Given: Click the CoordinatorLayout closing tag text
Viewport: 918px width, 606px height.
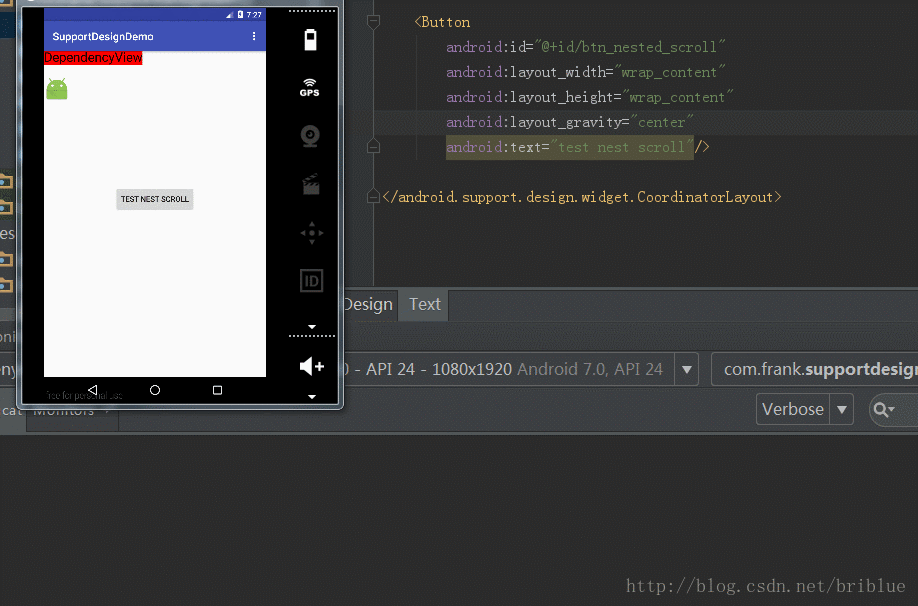Looking at the screenshot, I should [582, 197].
